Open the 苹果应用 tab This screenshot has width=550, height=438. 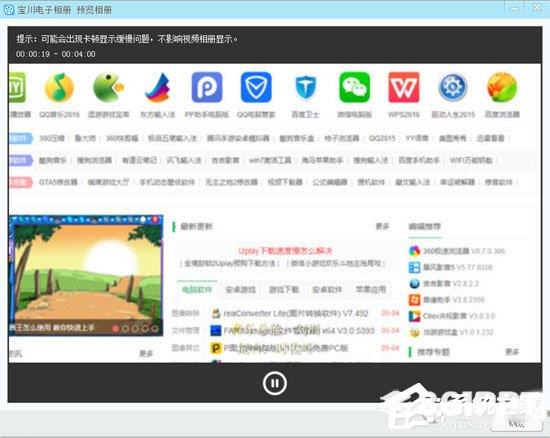(x=371, y=290)
